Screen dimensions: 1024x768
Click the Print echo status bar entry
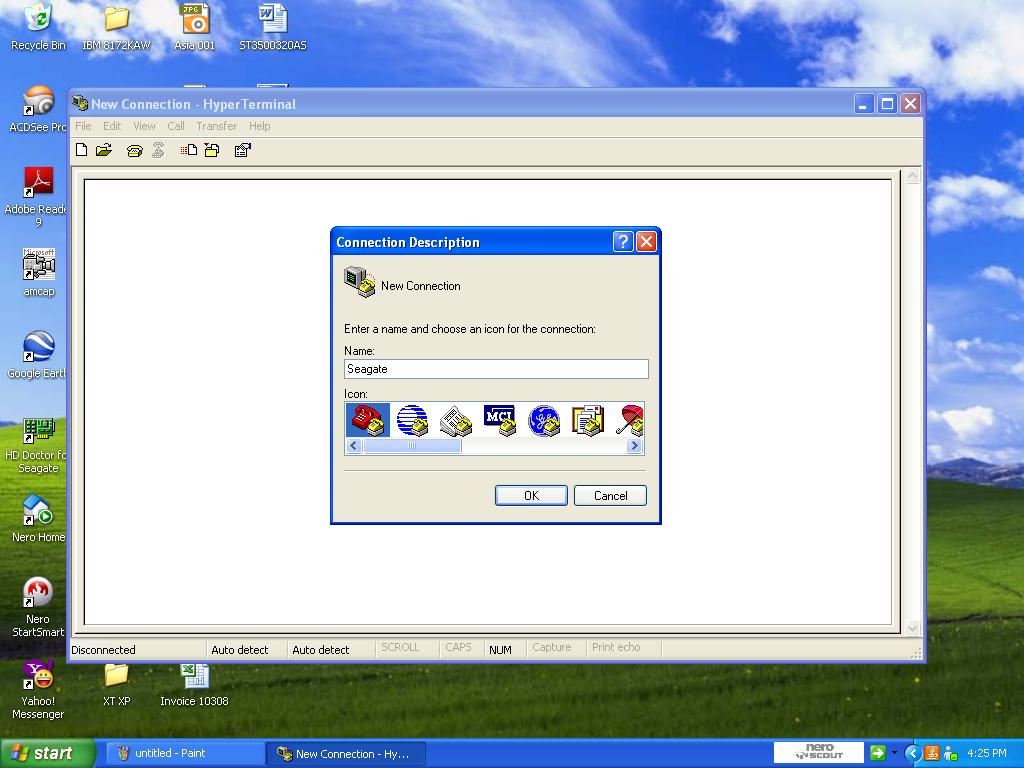tap(616, 647)
